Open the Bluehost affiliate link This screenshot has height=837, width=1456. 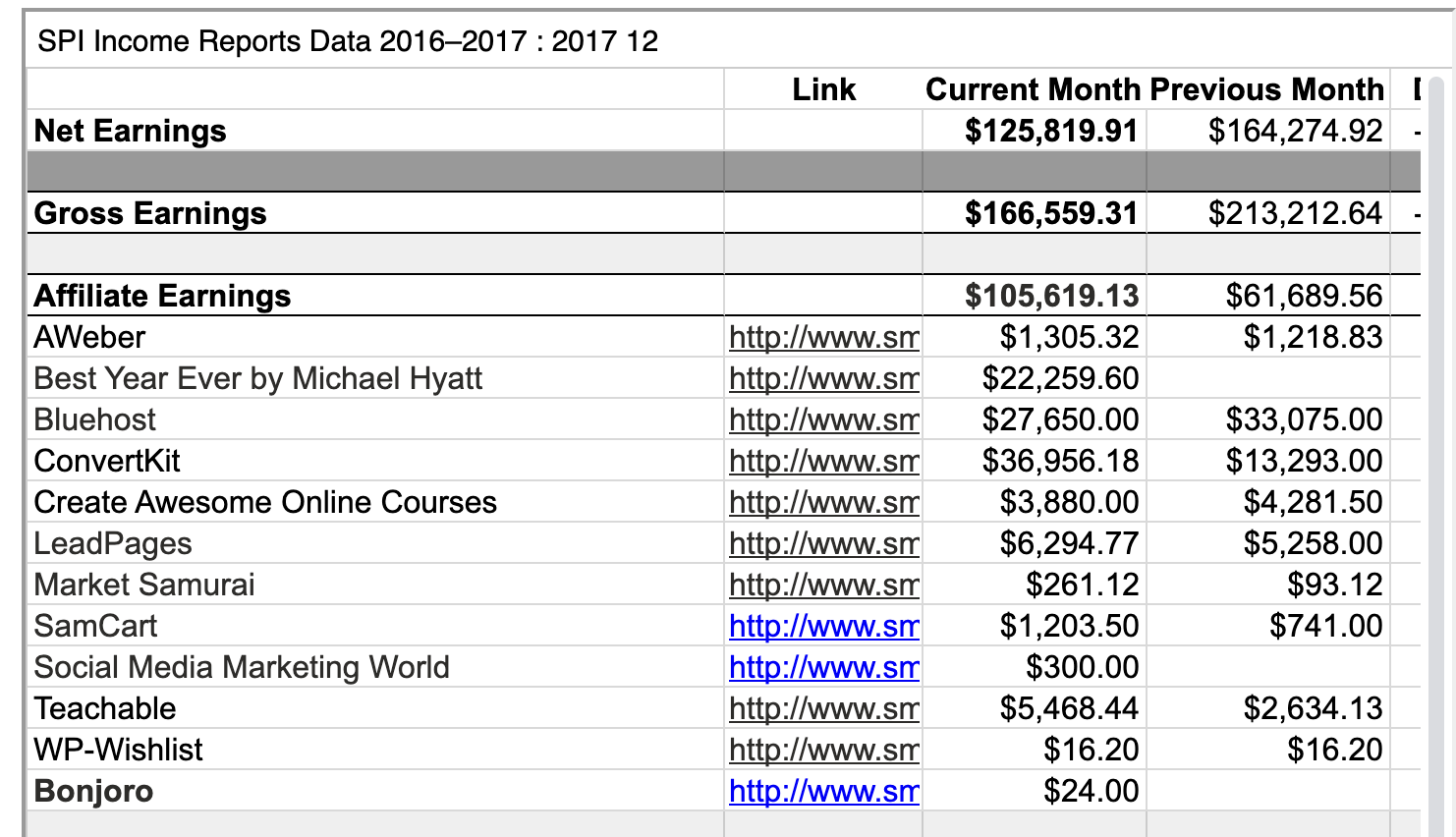[x=823, y=419]
